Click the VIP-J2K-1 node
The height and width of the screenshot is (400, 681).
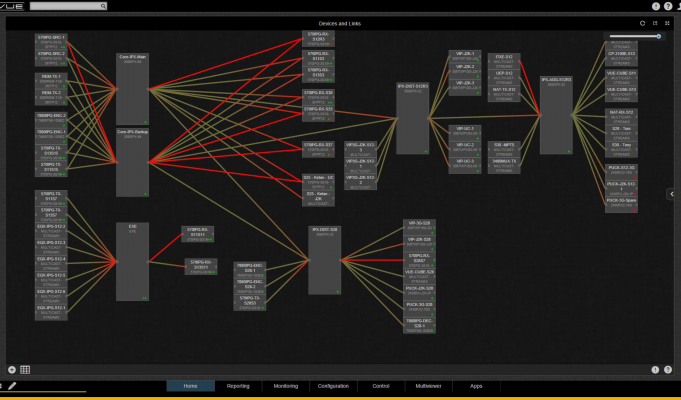tap(465, 58)
